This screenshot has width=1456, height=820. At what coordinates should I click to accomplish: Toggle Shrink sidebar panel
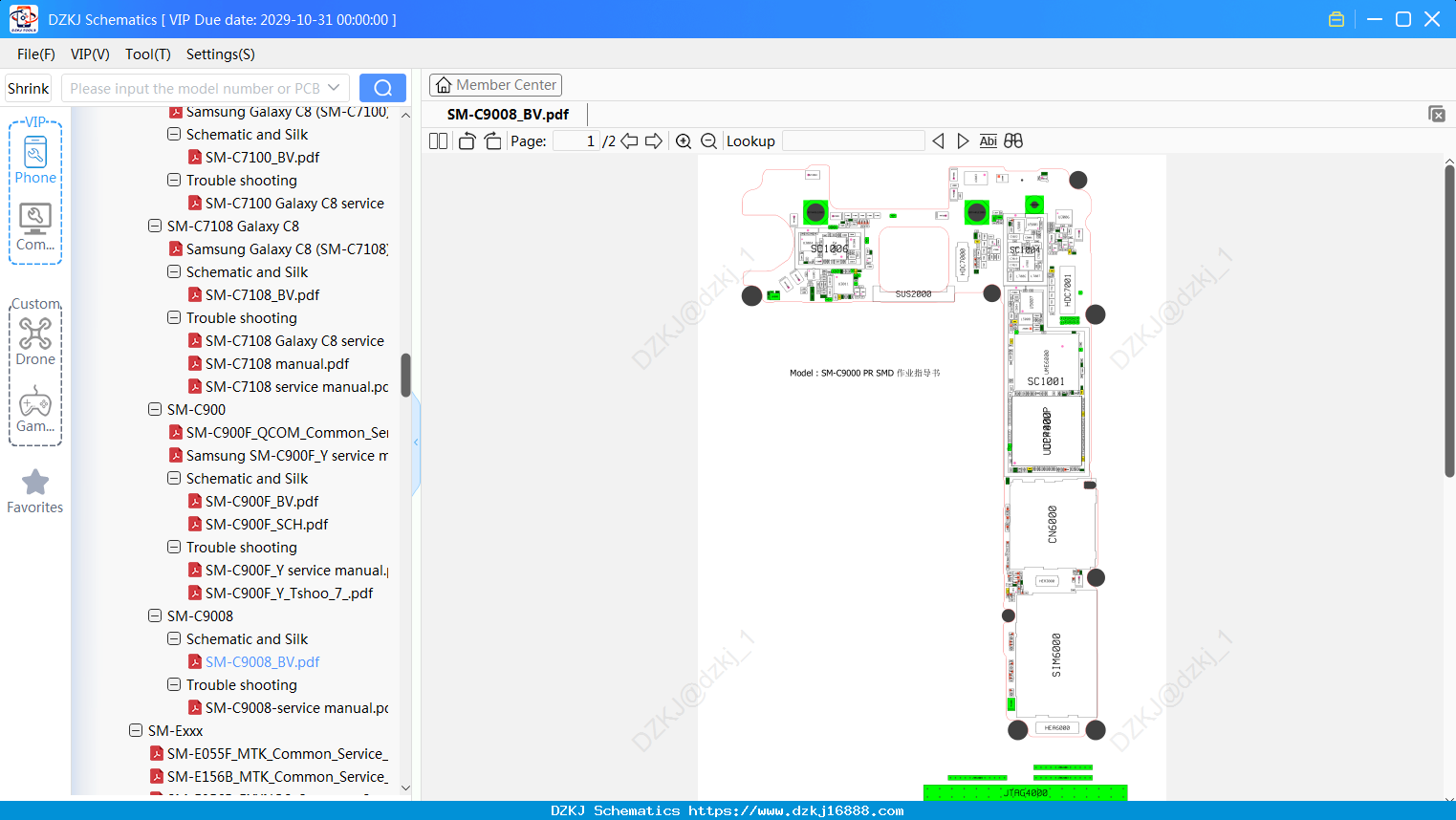pos(28,88)
